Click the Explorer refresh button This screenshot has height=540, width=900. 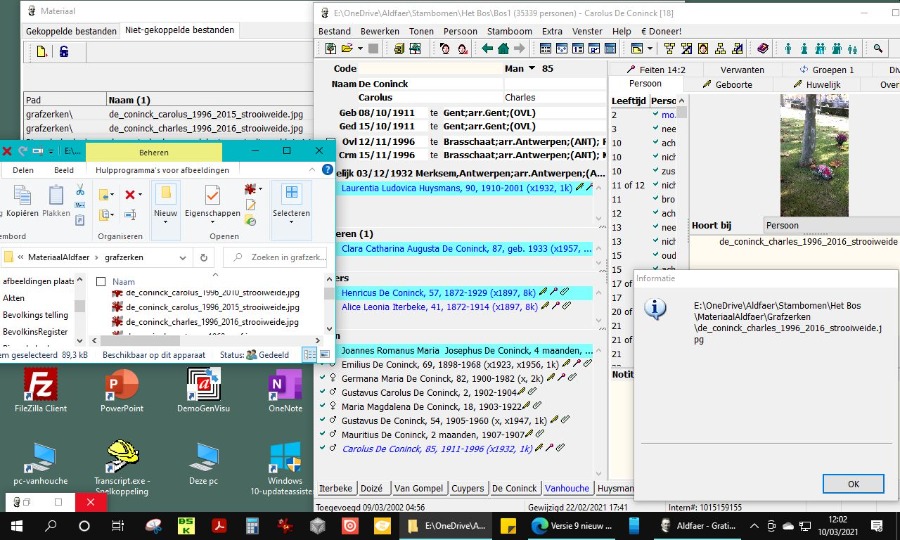204,257
